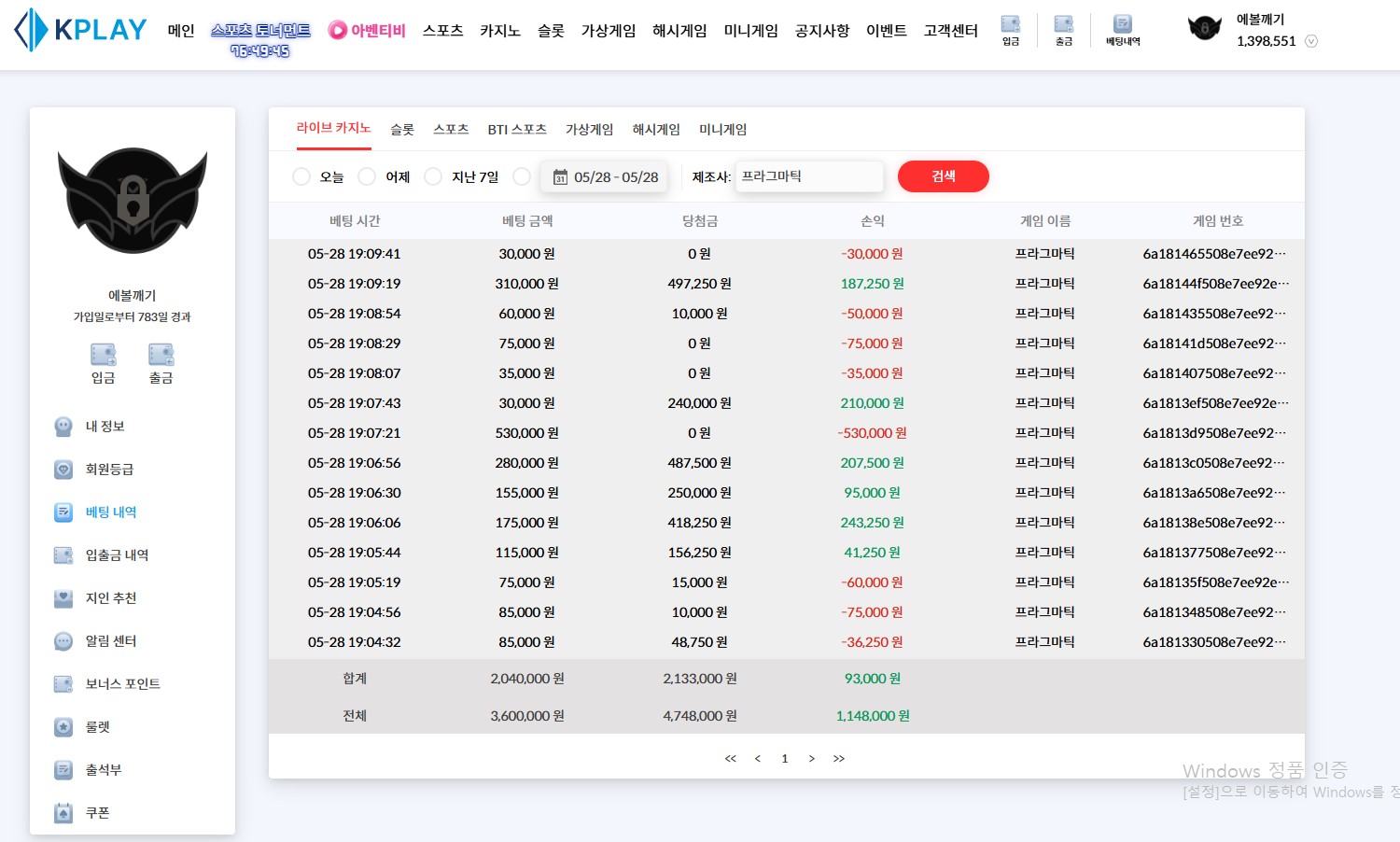Screen dimensions: 1400x842
Task: Open the 베팅내역 icon in the top header
Action: [x=1123, y=24]
